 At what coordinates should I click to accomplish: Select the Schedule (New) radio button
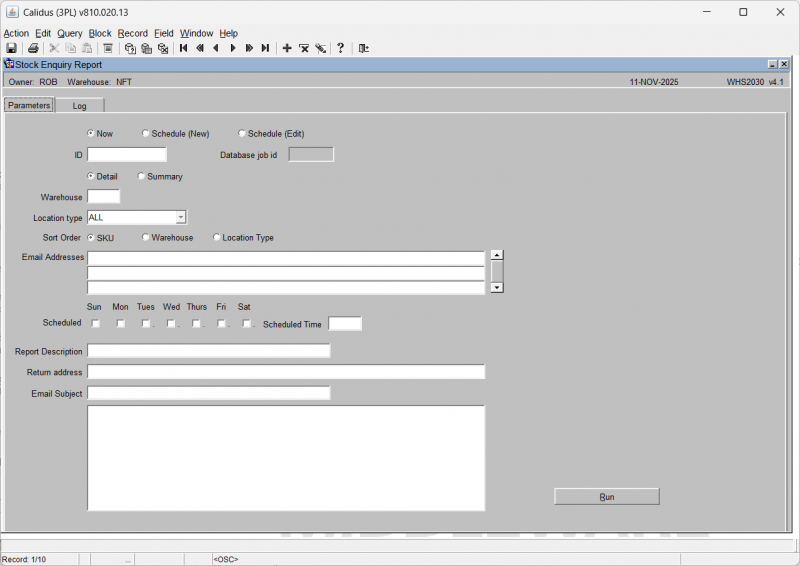point(146,133)
